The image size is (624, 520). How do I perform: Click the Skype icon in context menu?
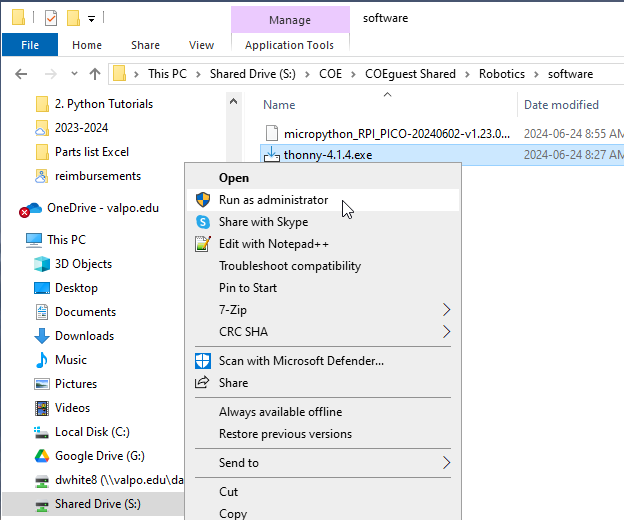tap(203, 222)
